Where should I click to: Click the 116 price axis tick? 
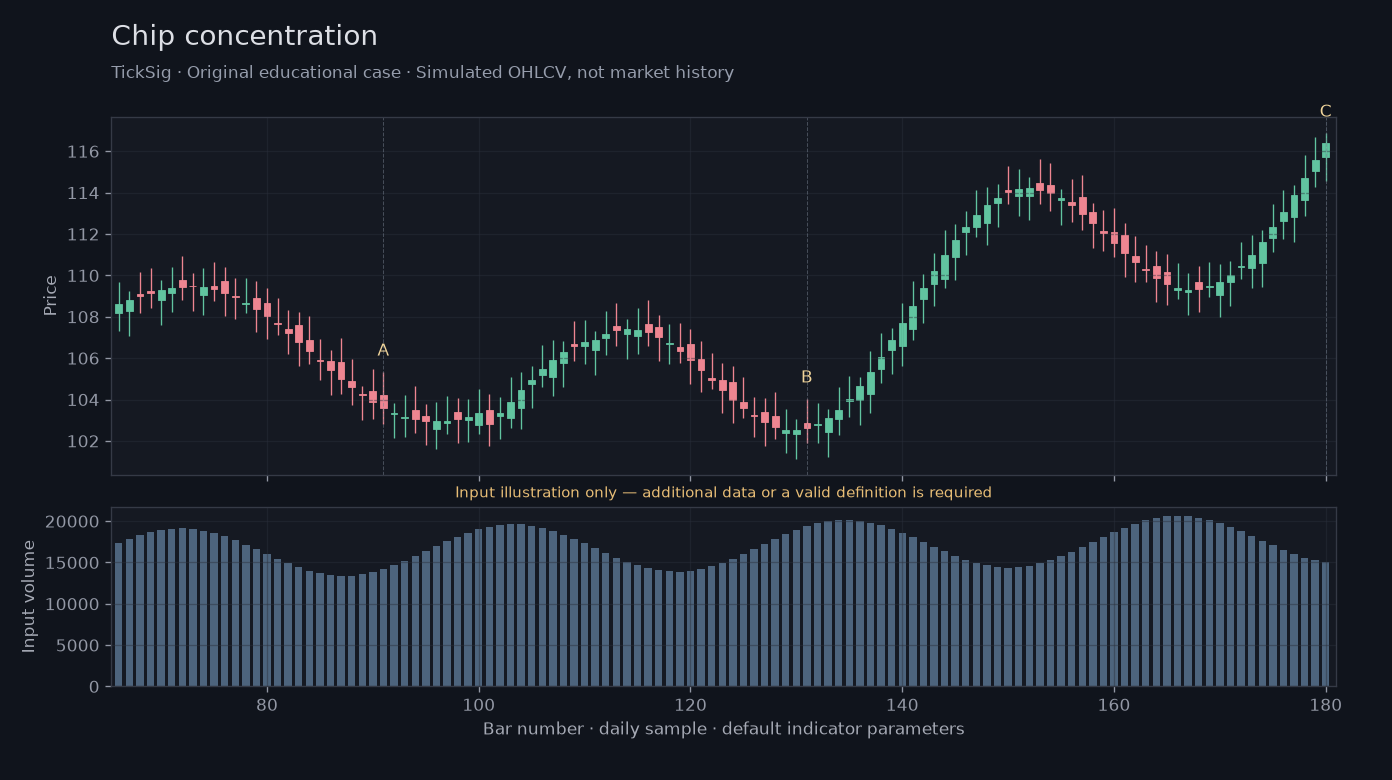(83, 152)
